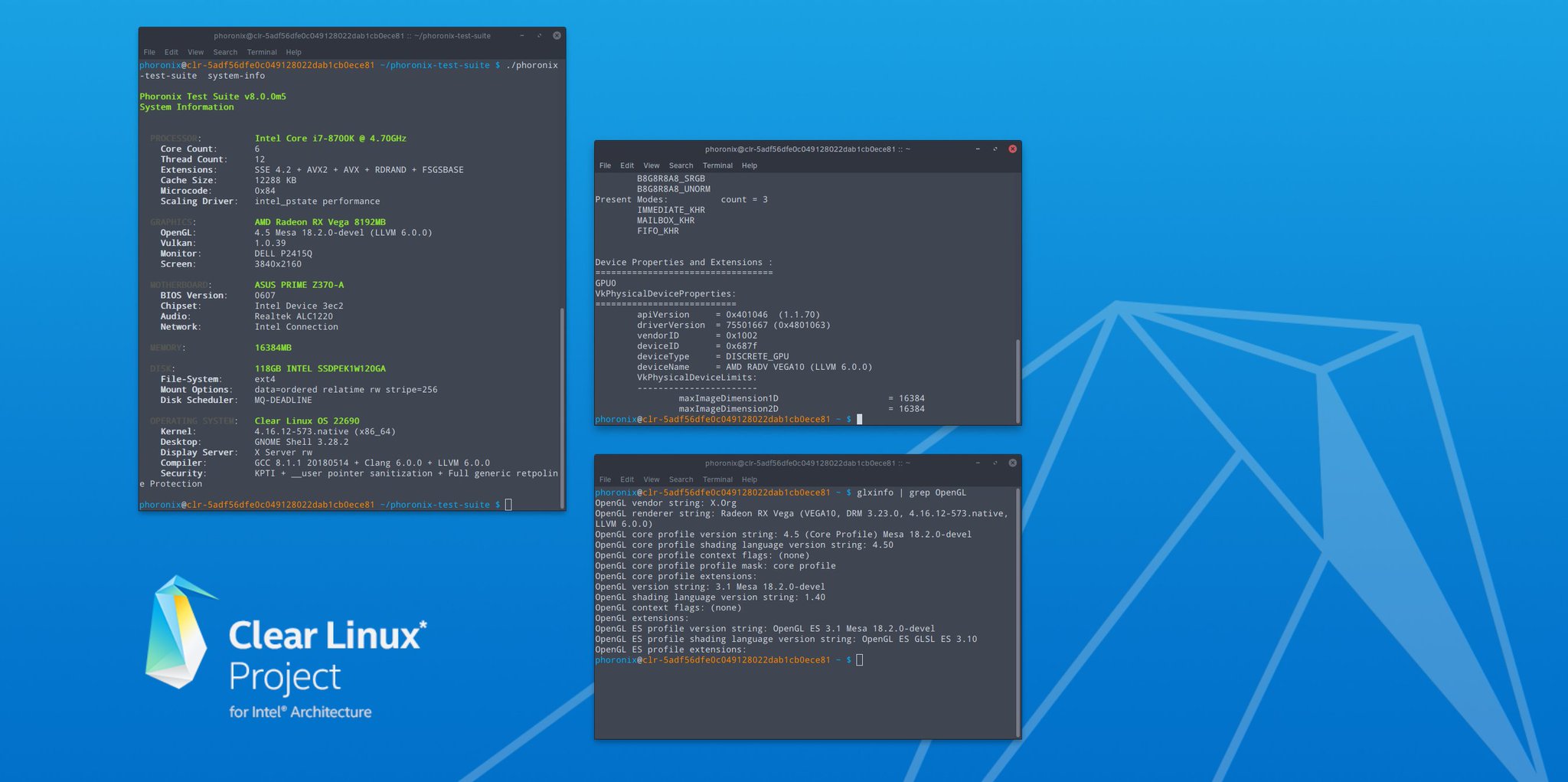Click title bar of phoronix-test-suite terminal

click(352, 35)
